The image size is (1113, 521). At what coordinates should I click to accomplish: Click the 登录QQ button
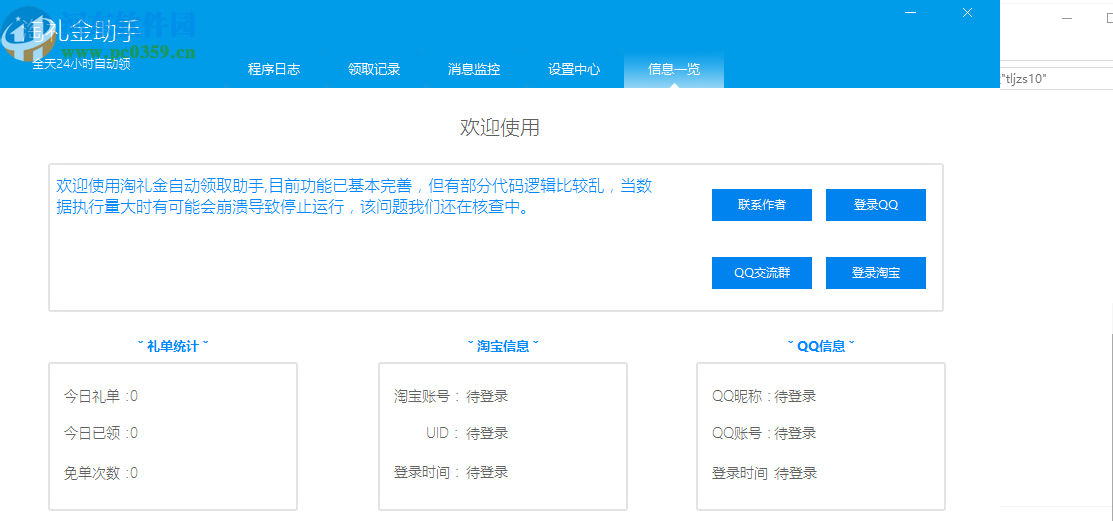(876, 205)
